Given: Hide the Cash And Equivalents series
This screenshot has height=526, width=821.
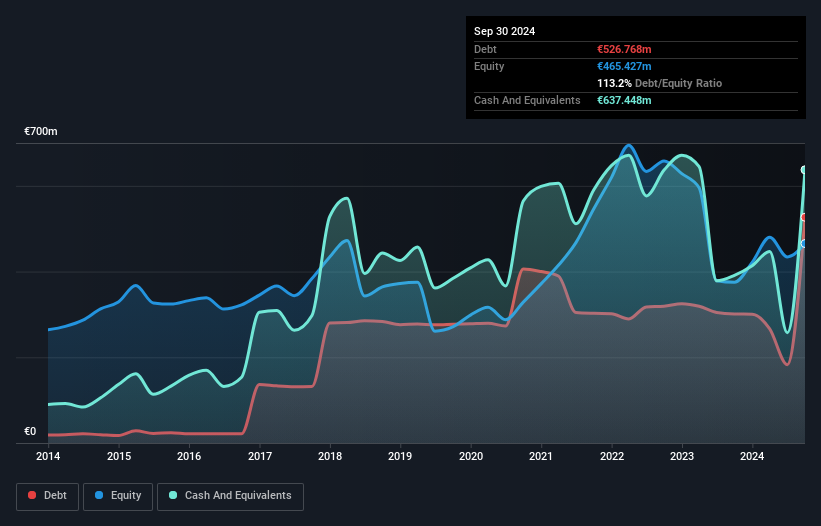Looking at the screenshot, I should click(x=230, y=496).
